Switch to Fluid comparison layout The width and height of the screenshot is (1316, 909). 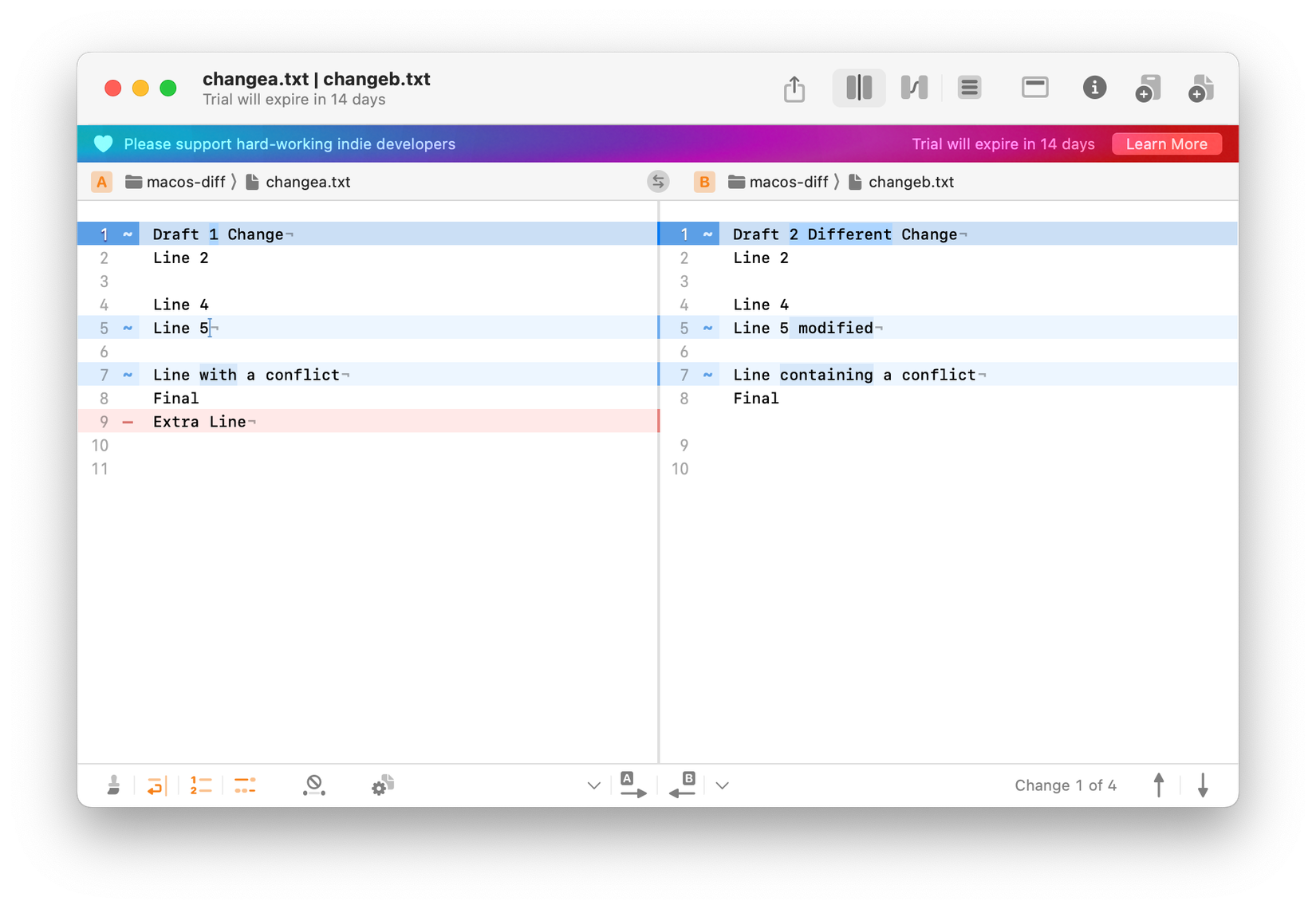(x=914, y=88)
